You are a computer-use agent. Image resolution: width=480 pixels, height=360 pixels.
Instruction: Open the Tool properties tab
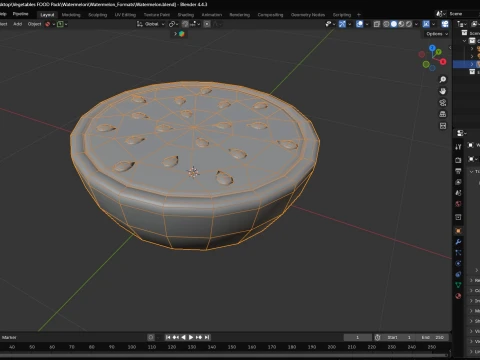tap(458, 147)
